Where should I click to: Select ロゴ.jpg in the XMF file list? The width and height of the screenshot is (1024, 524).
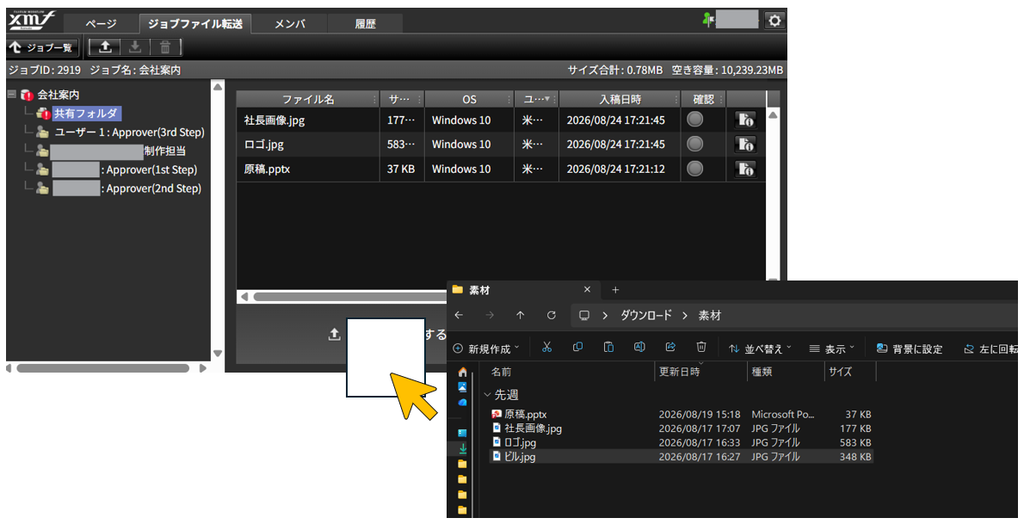click(x=264, y=144)
